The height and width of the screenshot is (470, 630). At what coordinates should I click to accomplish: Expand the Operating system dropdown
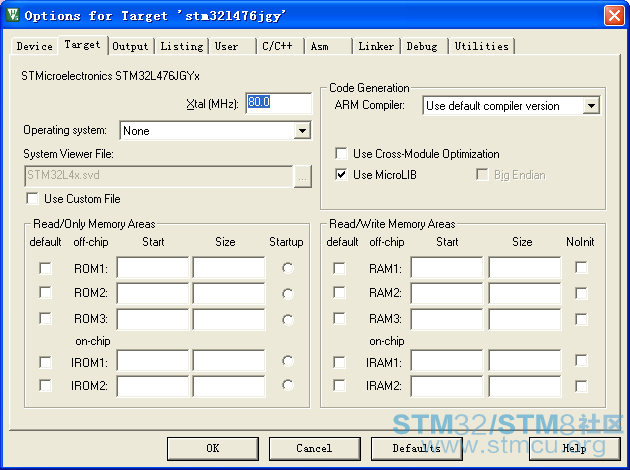click(302, 131)
